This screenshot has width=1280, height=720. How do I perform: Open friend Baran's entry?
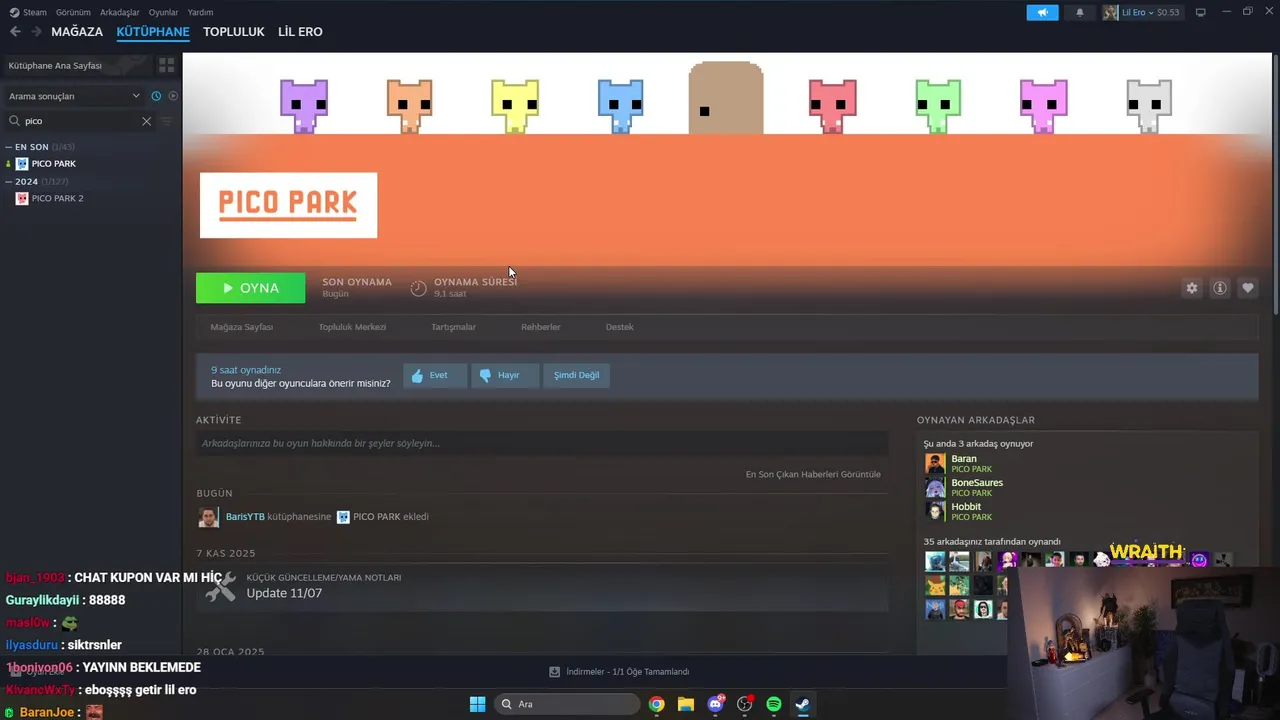point(1088,463)
